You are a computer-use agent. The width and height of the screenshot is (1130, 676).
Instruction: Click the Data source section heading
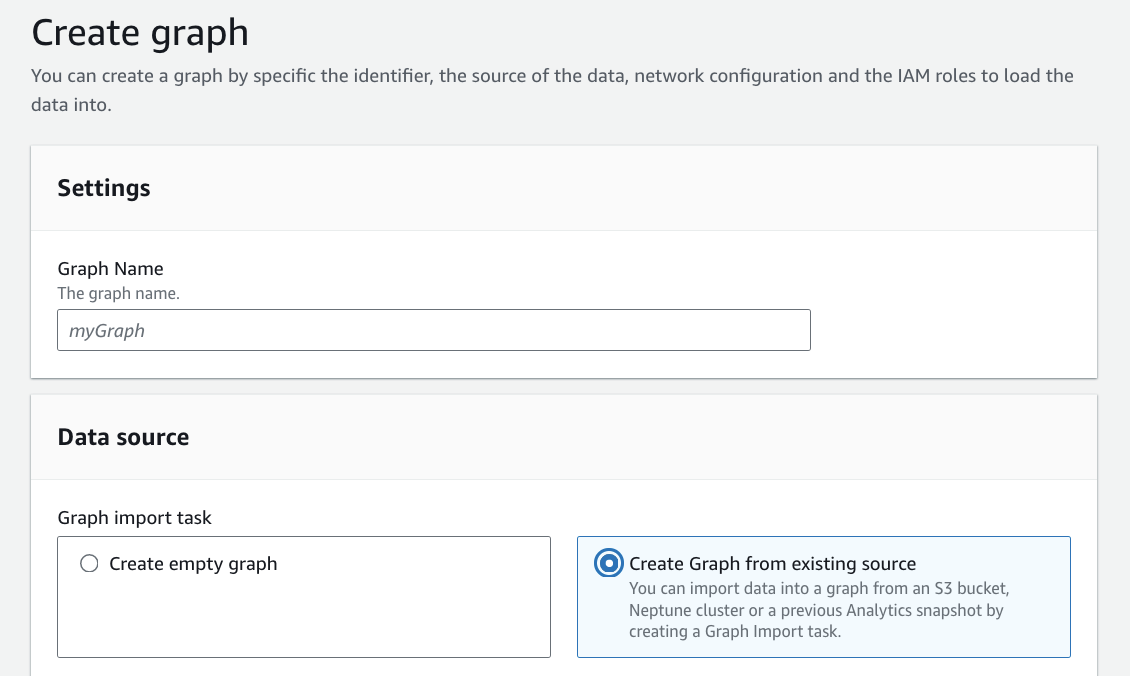coord(123,437)
